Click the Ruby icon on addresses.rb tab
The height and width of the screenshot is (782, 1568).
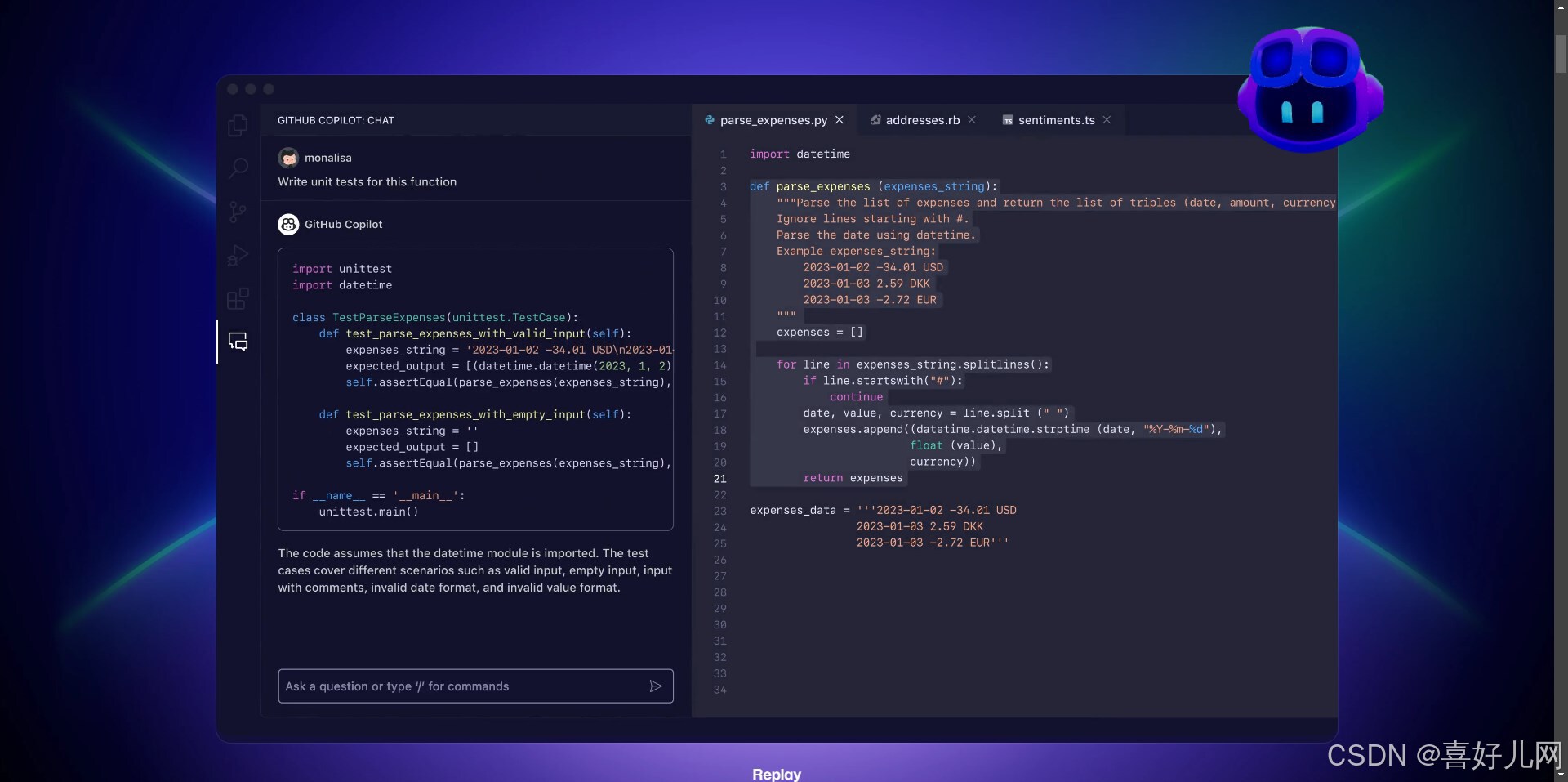(875, 120)
